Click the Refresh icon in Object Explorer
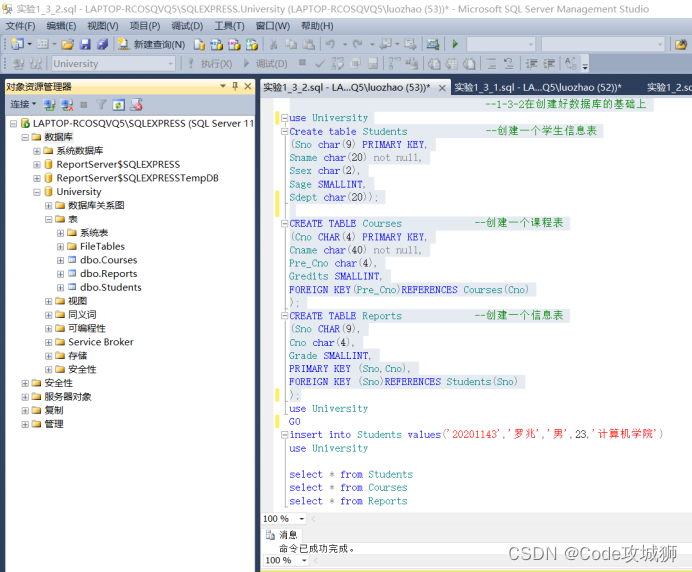692x572 pixels. tap(118, 105)
